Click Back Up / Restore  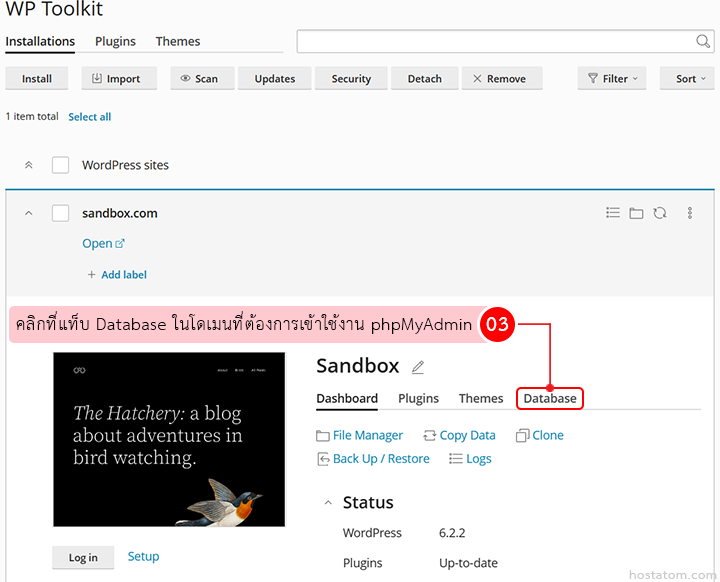(373, 458)
